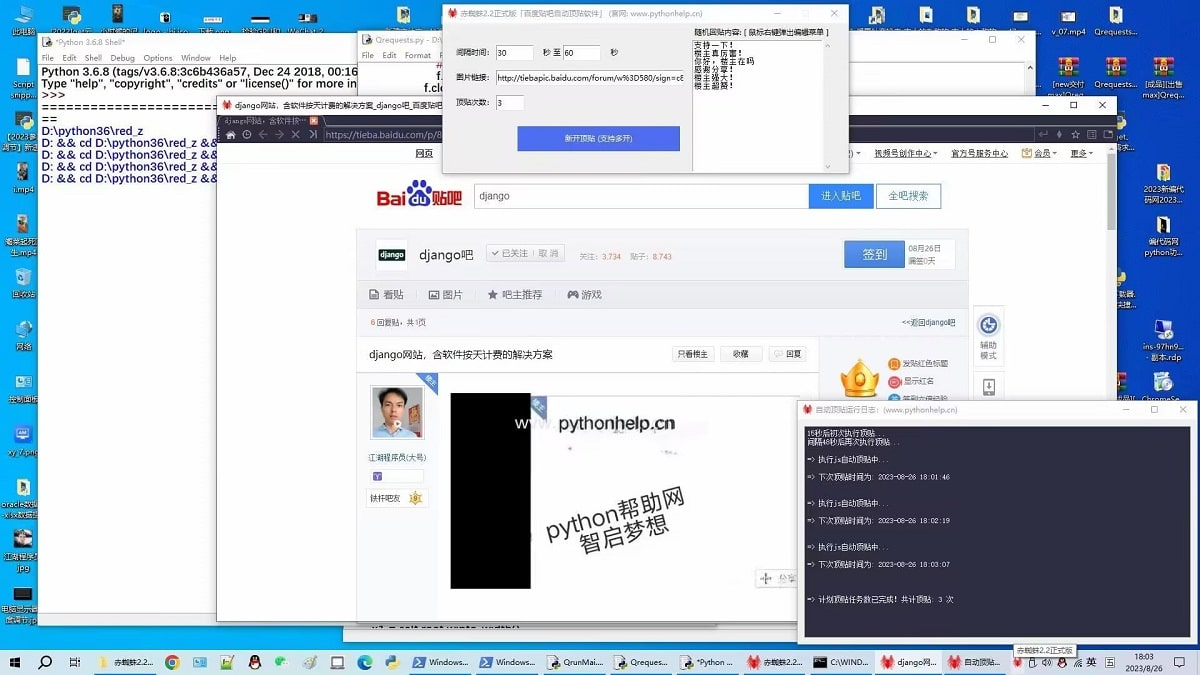The height and width of the screenshot is (675, 1200).
Task: Open the Python icon on the taskbar
Action: (x=392, y=662)
